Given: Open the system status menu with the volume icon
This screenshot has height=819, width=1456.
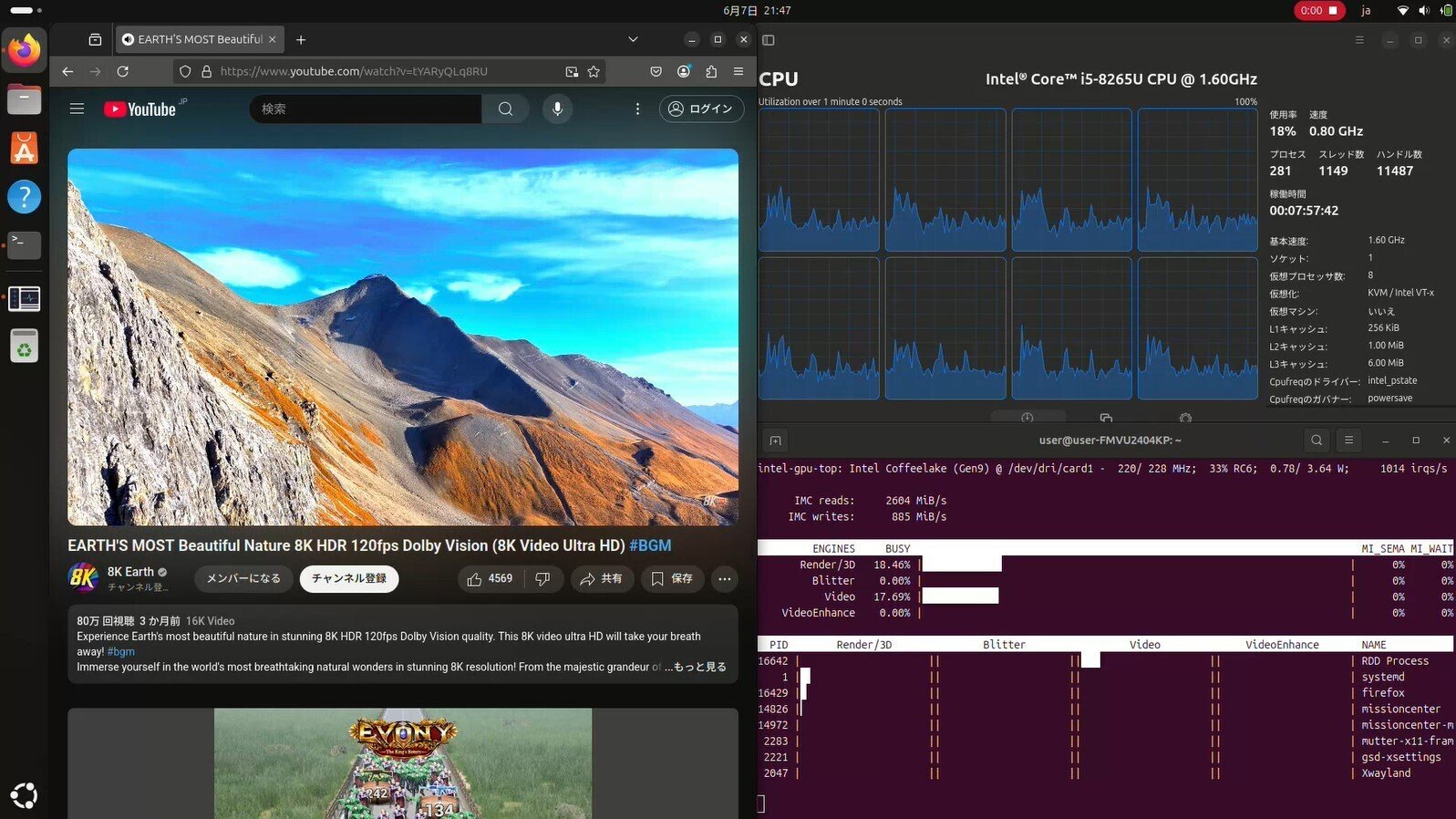Looking at the screenshot, I should coord(1424,10).
